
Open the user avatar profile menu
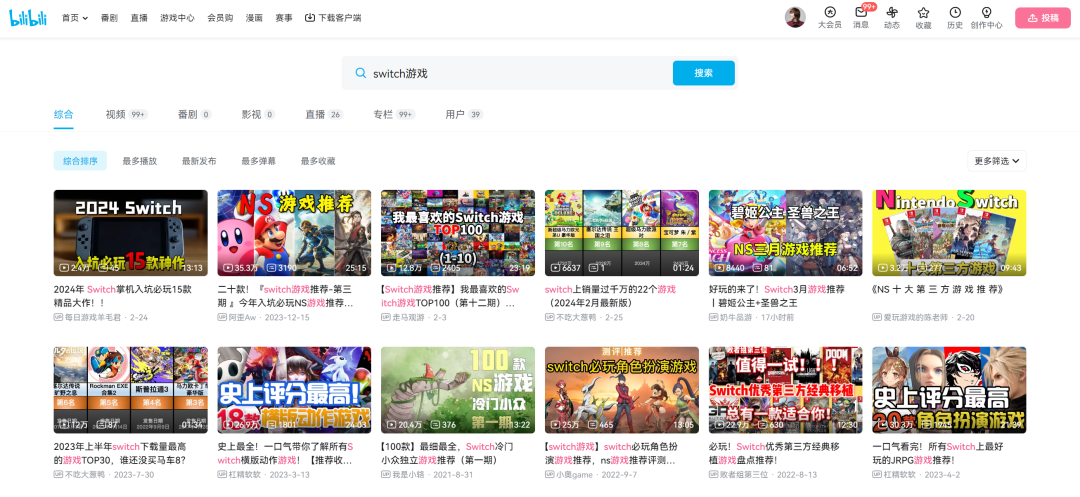(795, 18)
